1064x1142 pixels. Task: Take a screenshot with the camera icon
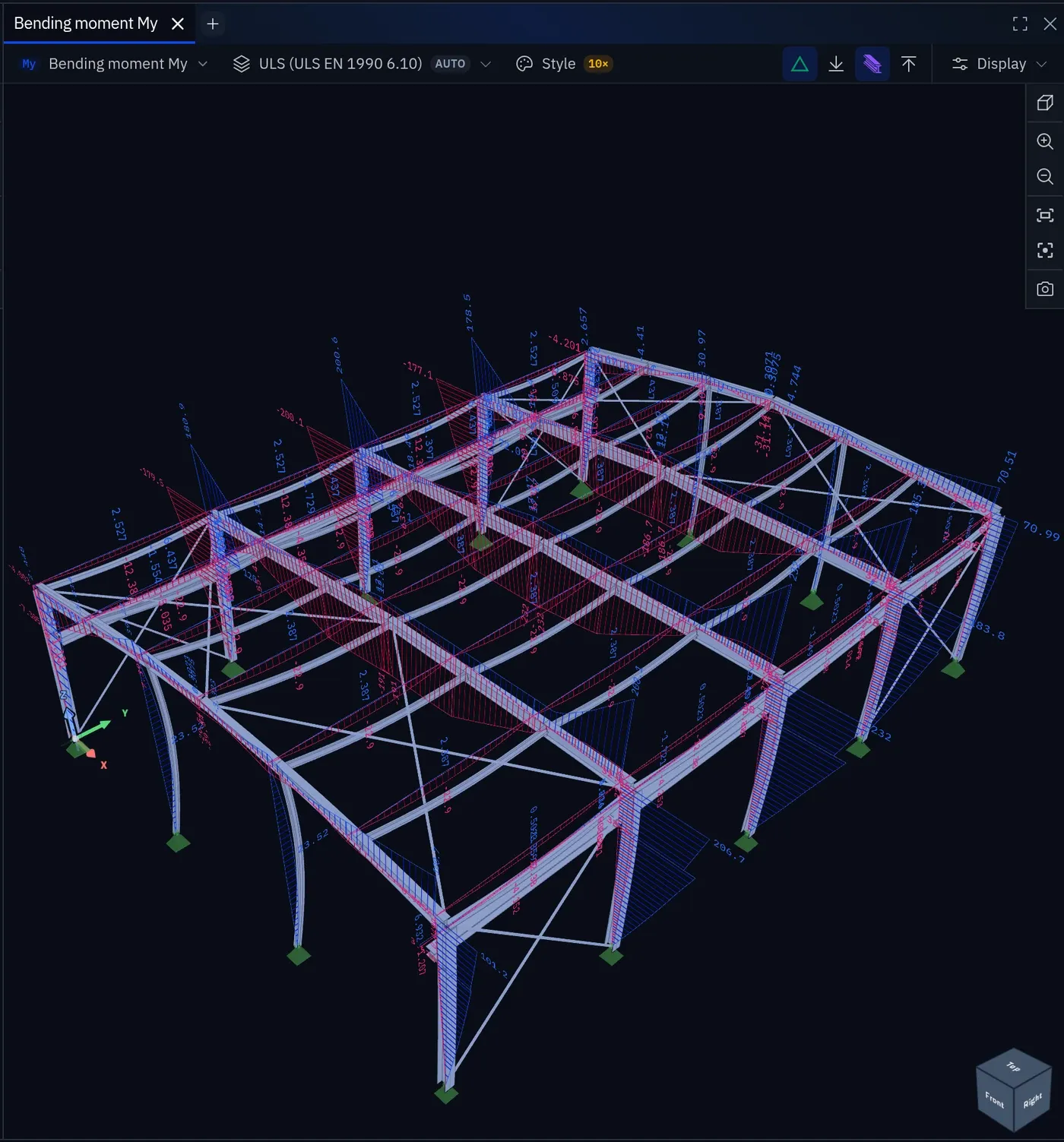[x=1045, y=289]
